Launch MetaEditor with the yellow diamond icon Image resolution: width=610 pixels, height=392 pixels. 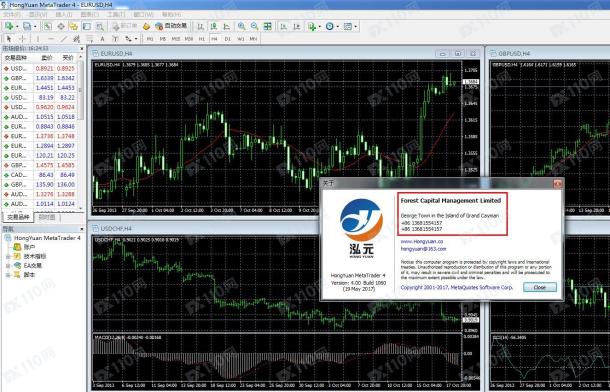(x=146, y=26)
